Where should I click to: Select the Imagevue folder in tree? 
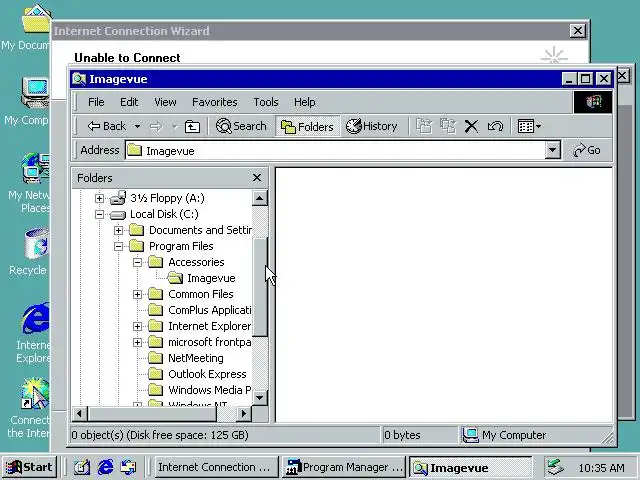[x=211, y=278]
